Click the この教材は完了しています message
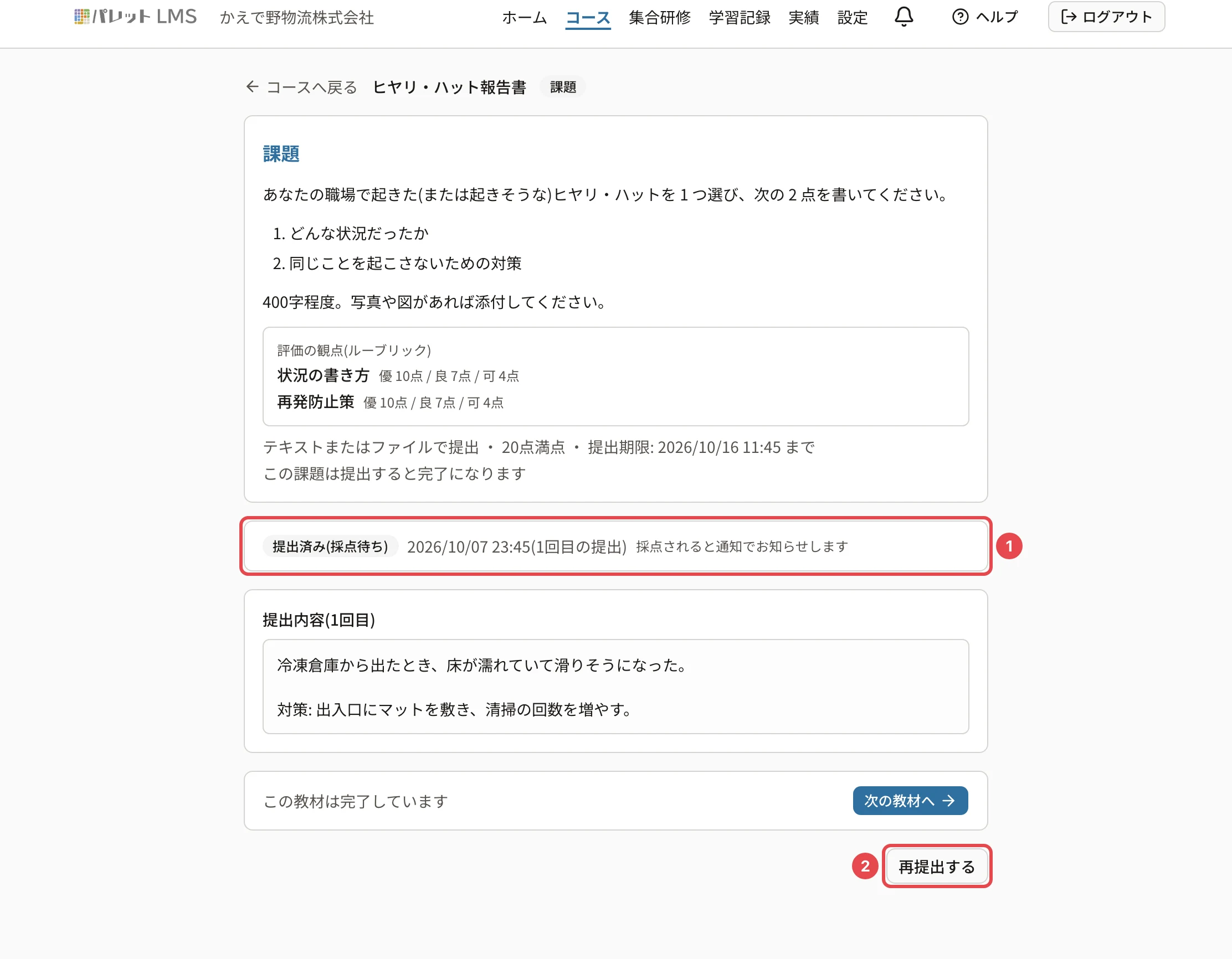 (356, 801)
